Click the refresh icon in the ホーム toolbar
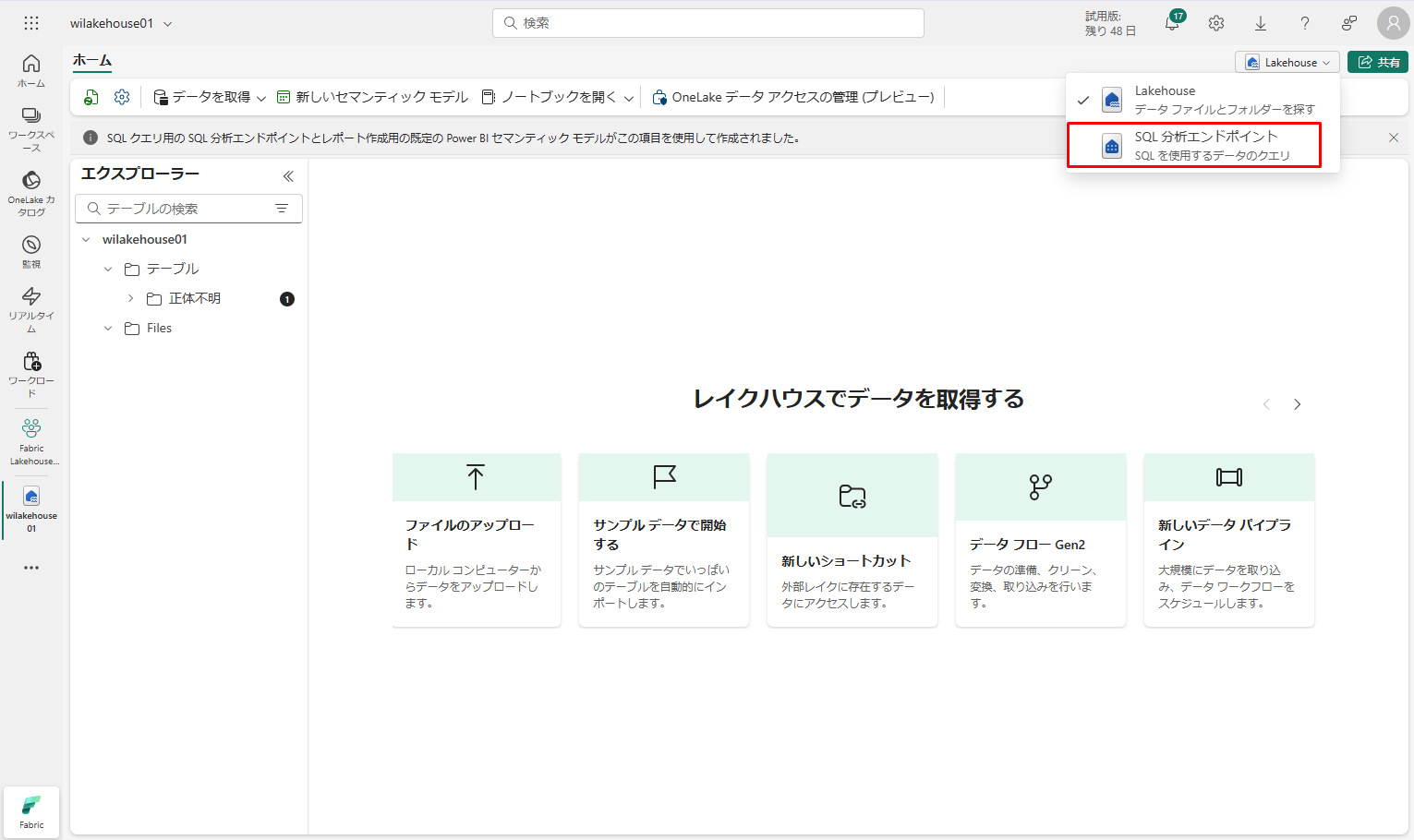 tap(91, 97)
